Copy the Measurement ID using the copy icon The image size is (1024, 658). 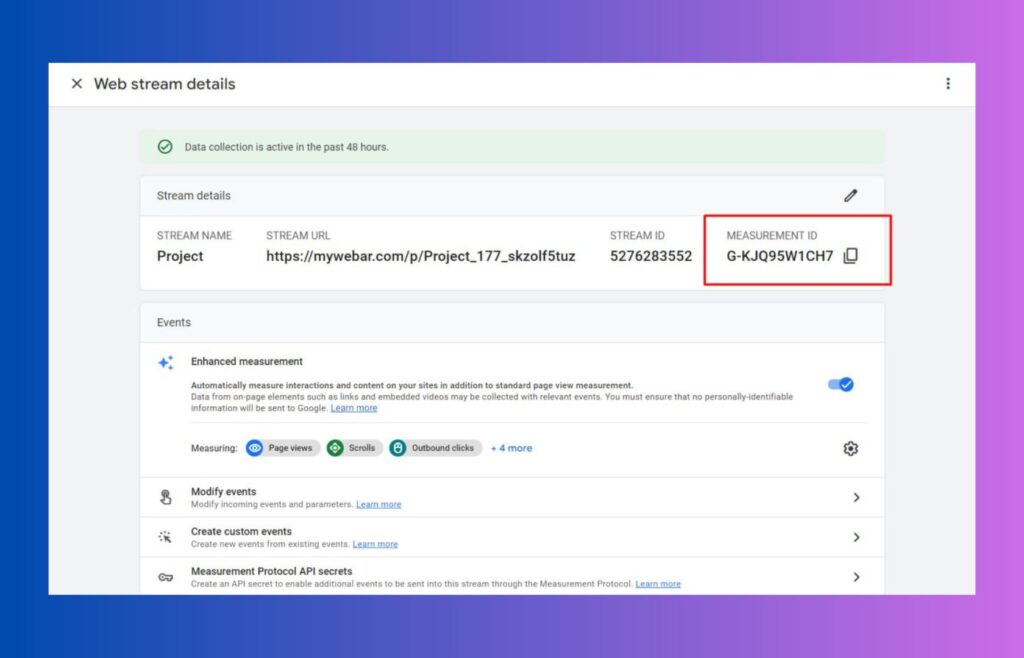coord(851,256)
